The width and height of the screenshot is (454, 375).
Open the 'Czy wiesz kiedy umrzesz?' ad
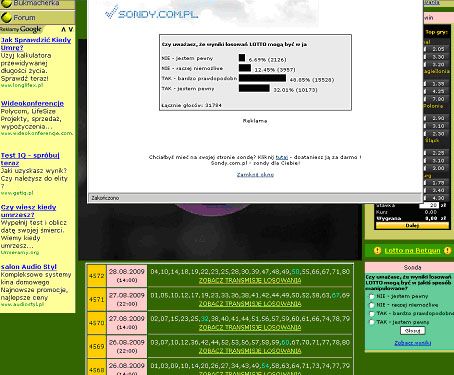click(28, 211)
